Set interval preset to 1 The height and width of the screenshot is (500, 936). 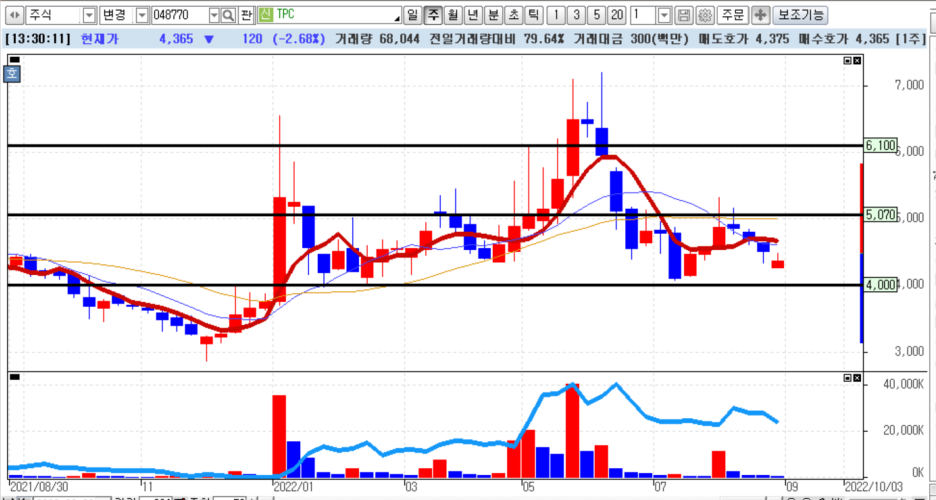tap(556, 15)
